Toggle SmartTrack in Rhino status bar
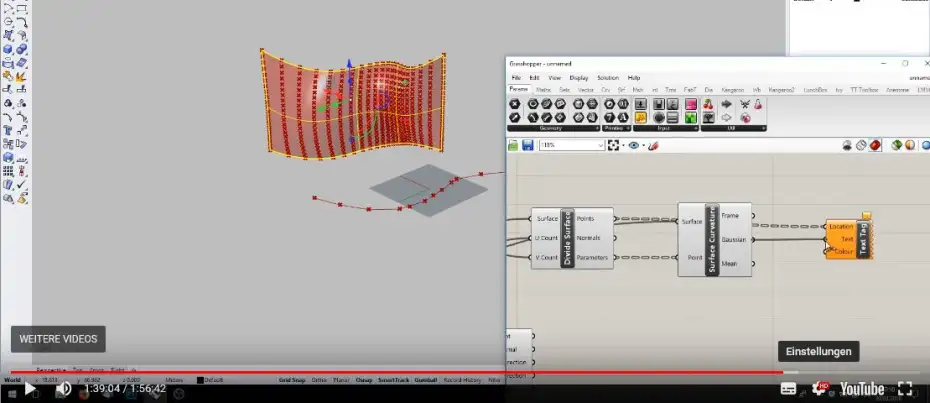930x403 pixels. [394, 380]
